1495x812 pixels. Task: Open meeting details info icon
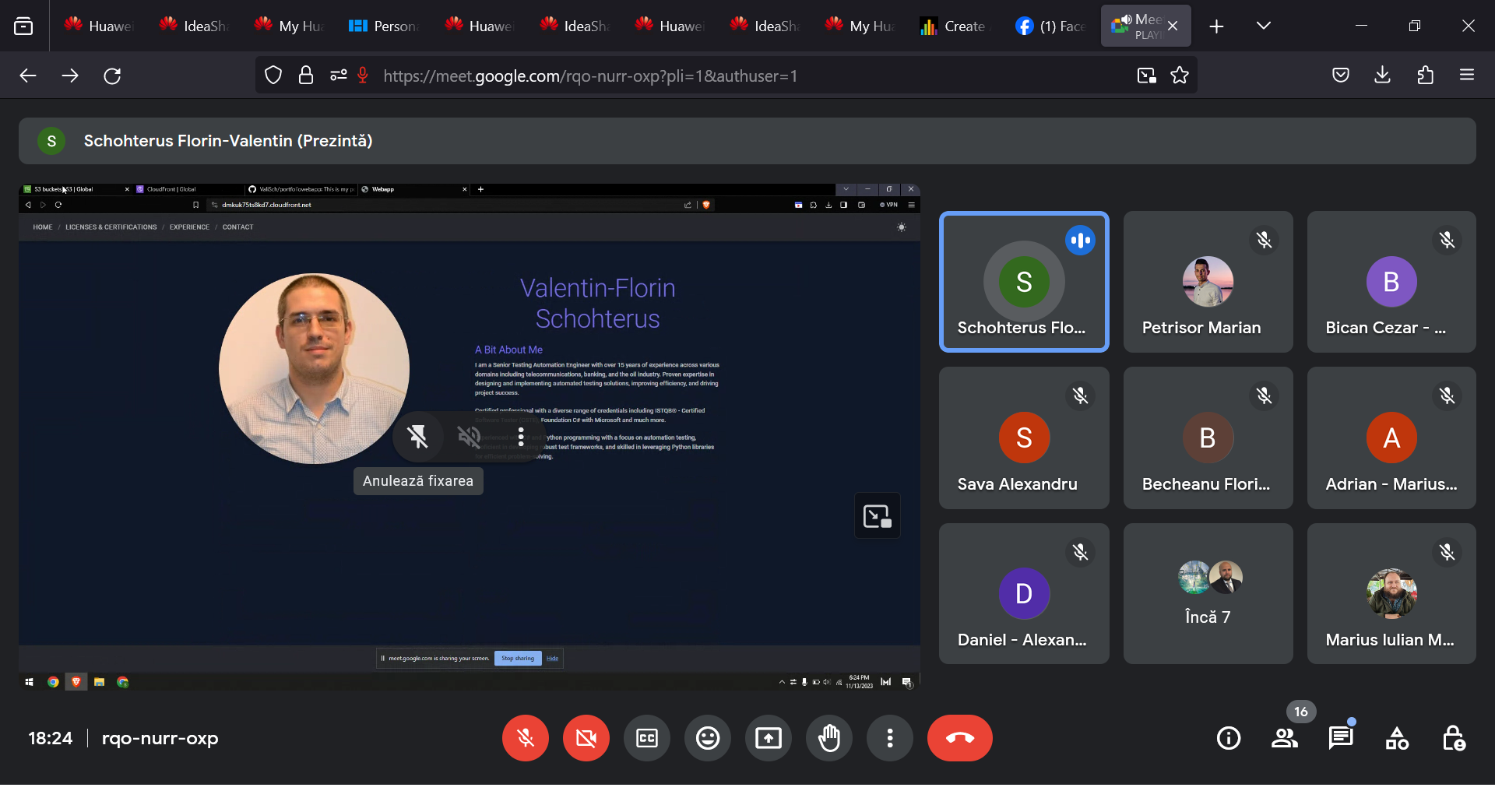(x=1228, y=738)
